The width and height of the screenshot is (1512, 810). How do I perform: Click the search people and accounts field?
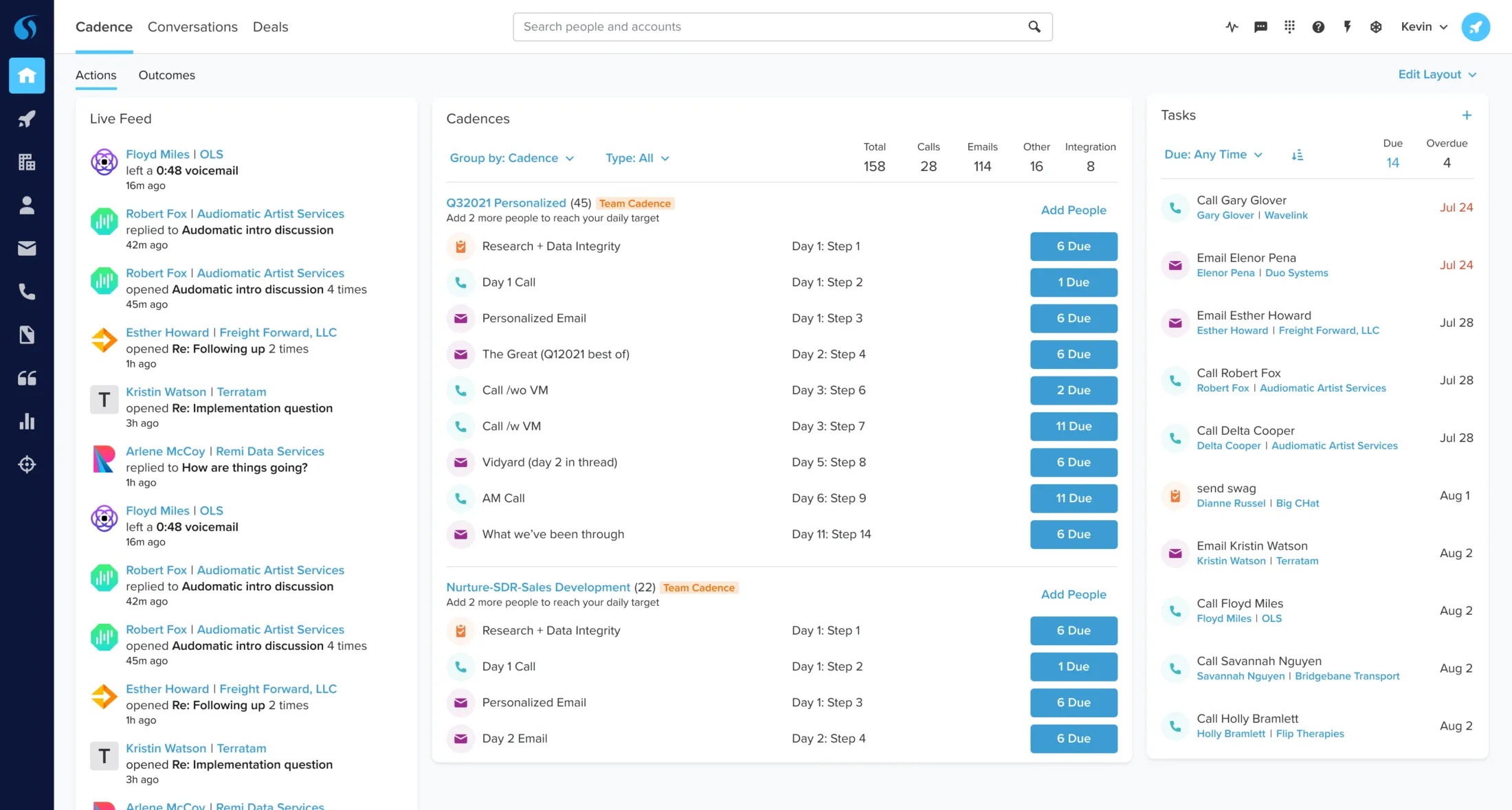click(x=770, y=27)
